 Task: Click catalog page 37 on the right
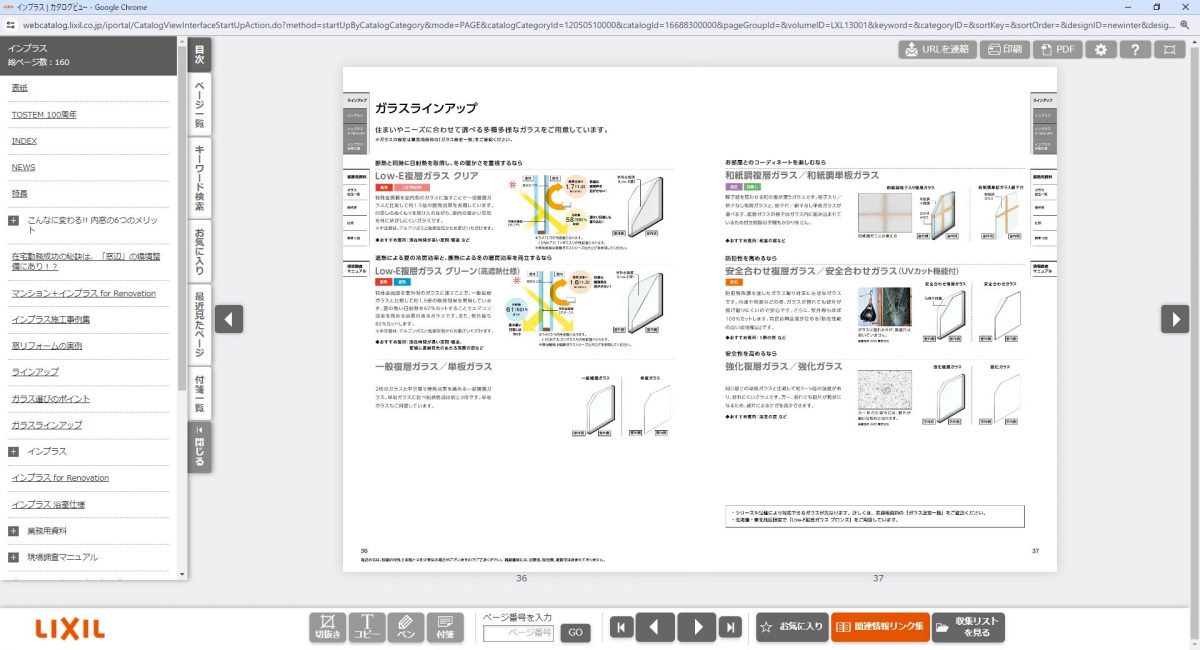tap(878, 319)
